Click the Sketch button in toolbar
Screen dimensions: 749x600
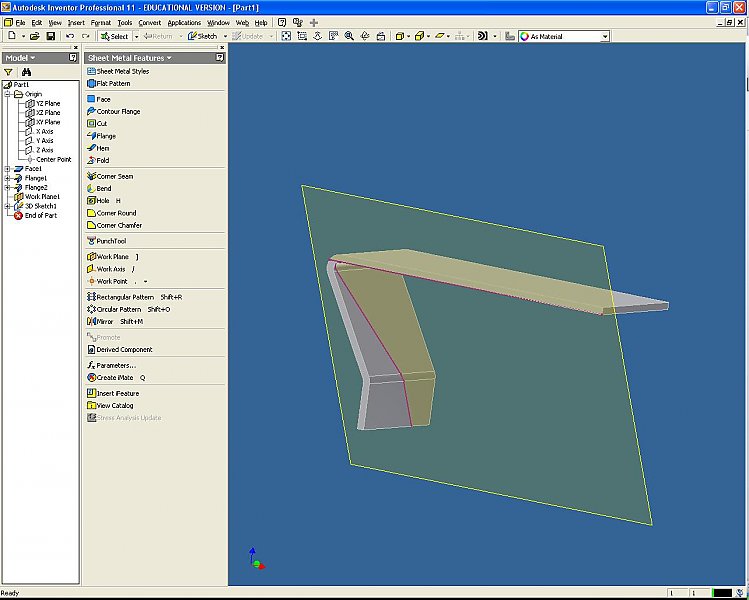click(204, 36)
